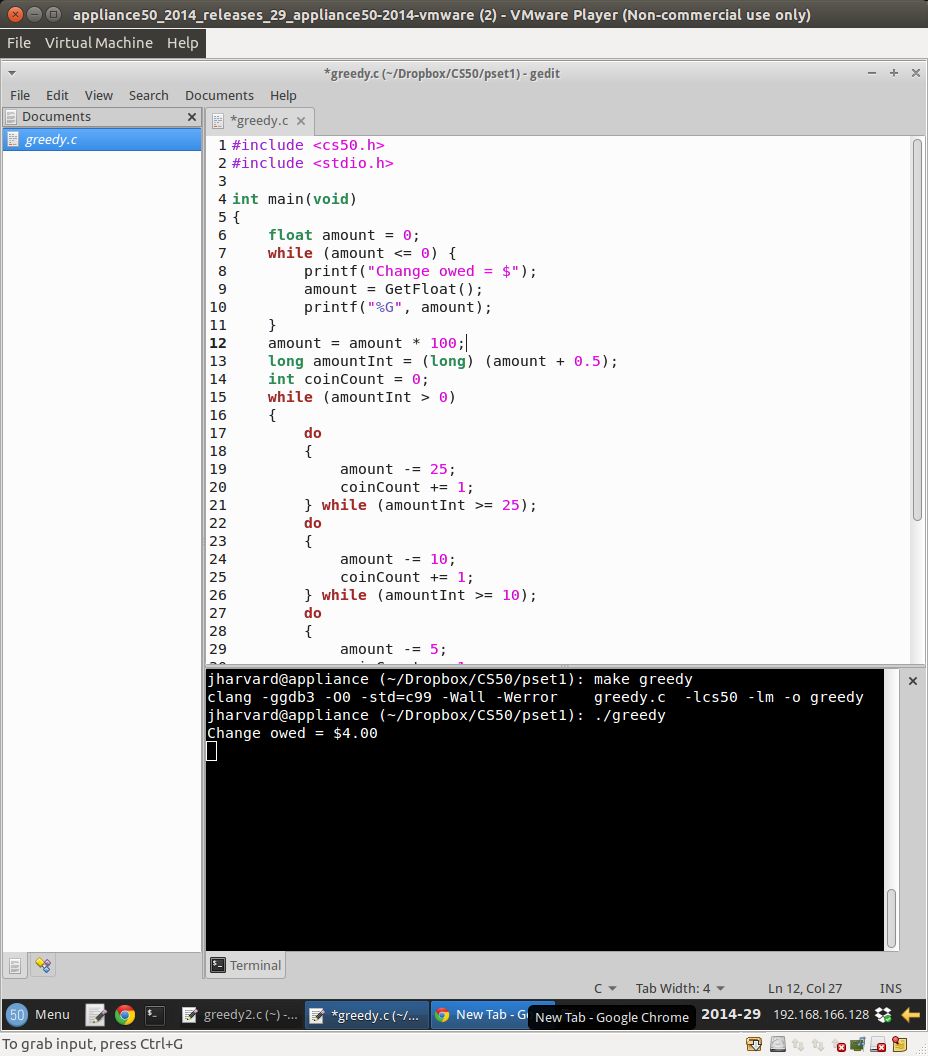This screenshot has width=928, height=1056.
Task: Maximize the gedit window with plus button
Action: click(x=894, y=73)
